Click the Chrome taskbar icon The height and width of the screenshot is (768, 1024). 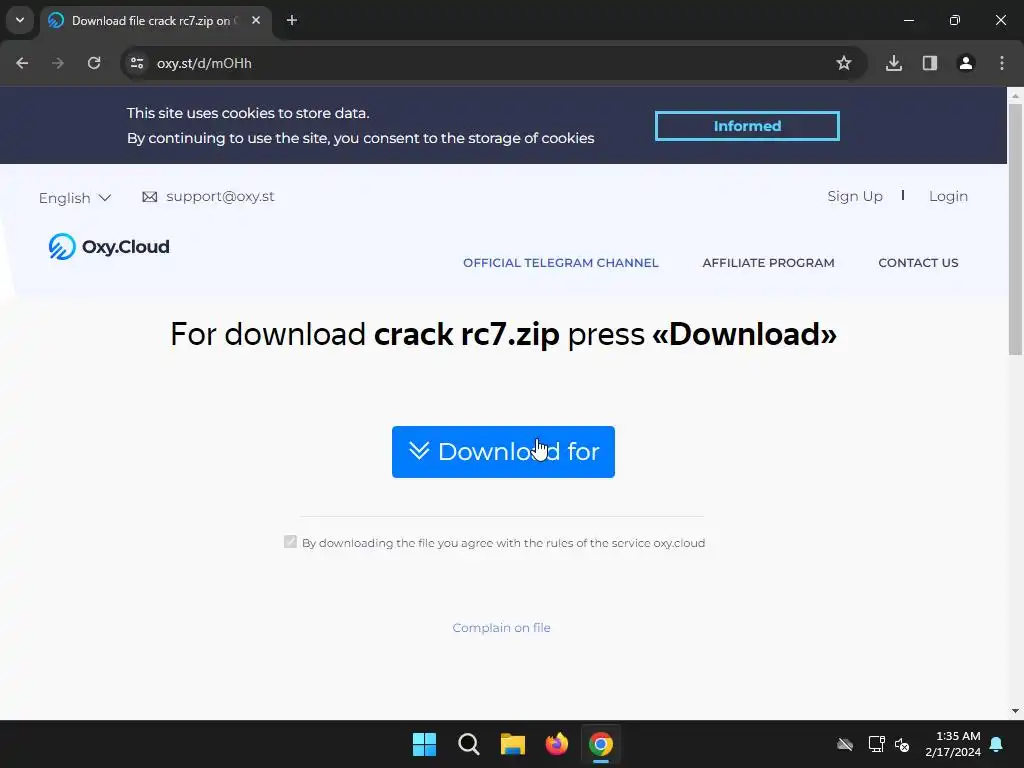(601, 744)
